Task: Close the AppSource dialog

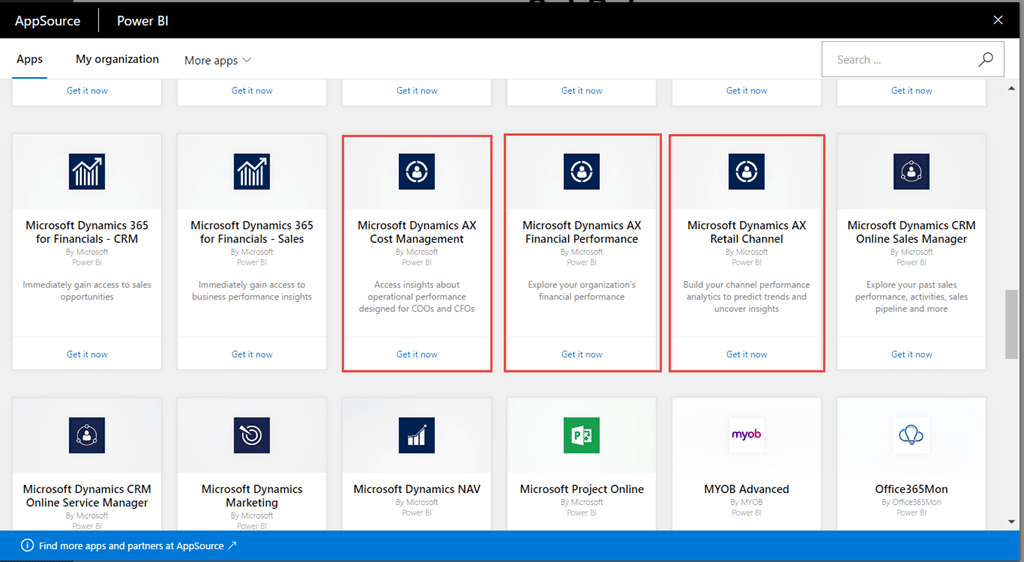Action: pos(998,20)
